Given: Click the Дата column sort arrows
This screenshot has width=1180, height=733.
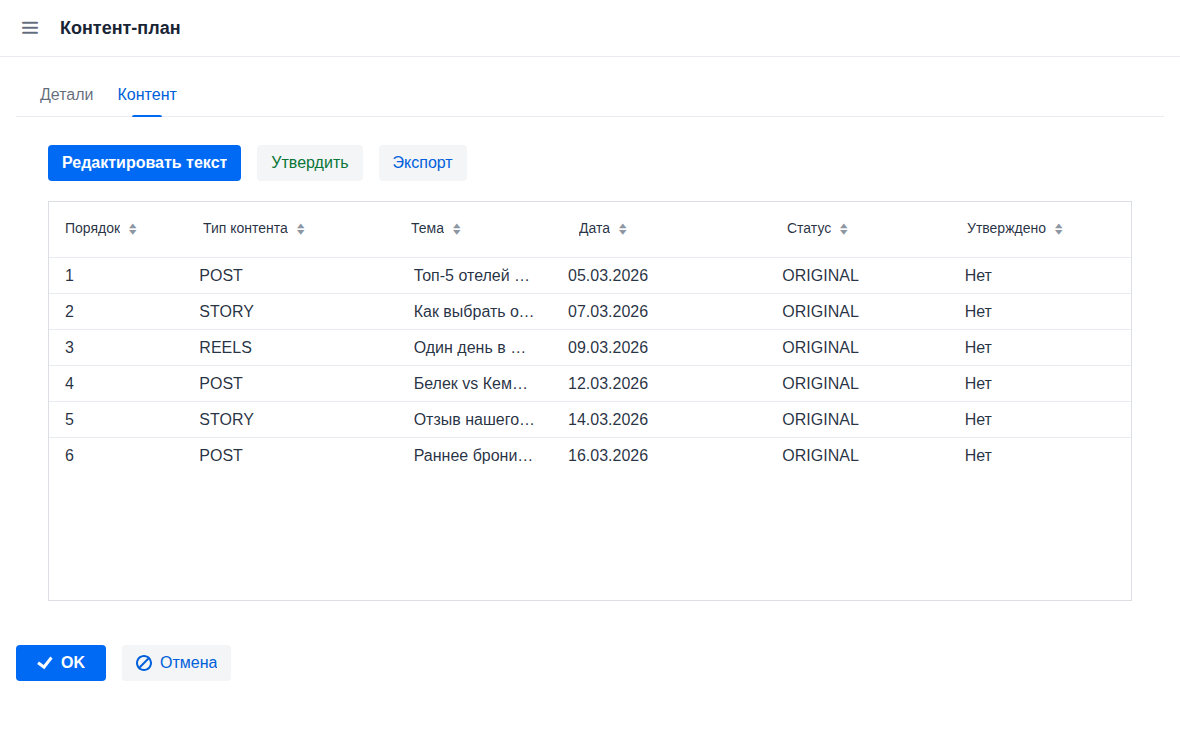Looking at the screenshot, I should point(623,229).
